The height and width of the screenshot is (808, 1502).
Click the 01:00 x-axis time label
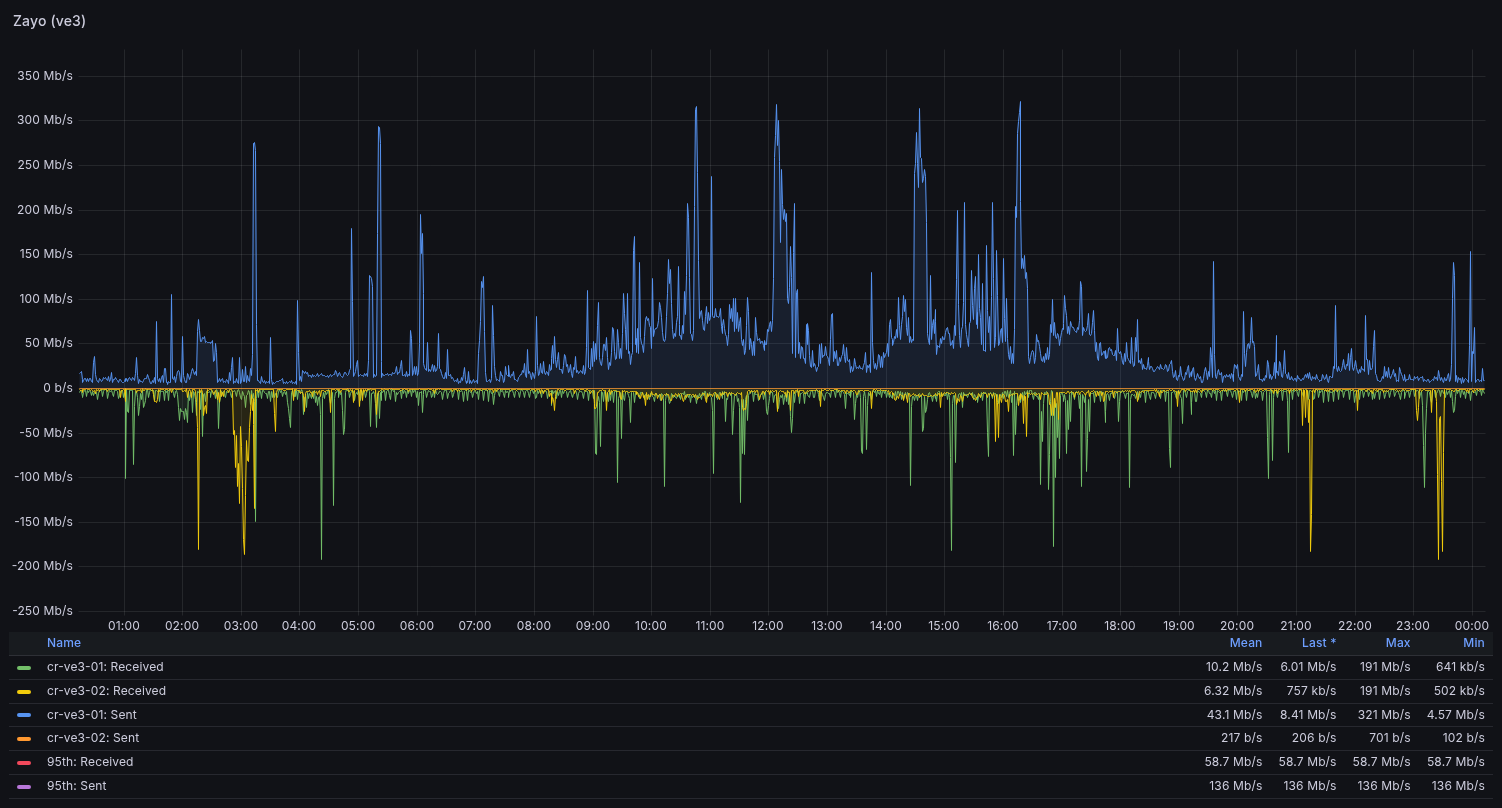pos(123,626)
